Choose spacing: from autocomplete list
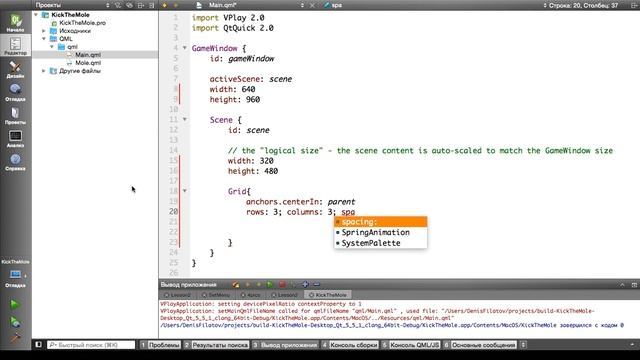This screenshot has height=360, width=640. coord(380,222)
